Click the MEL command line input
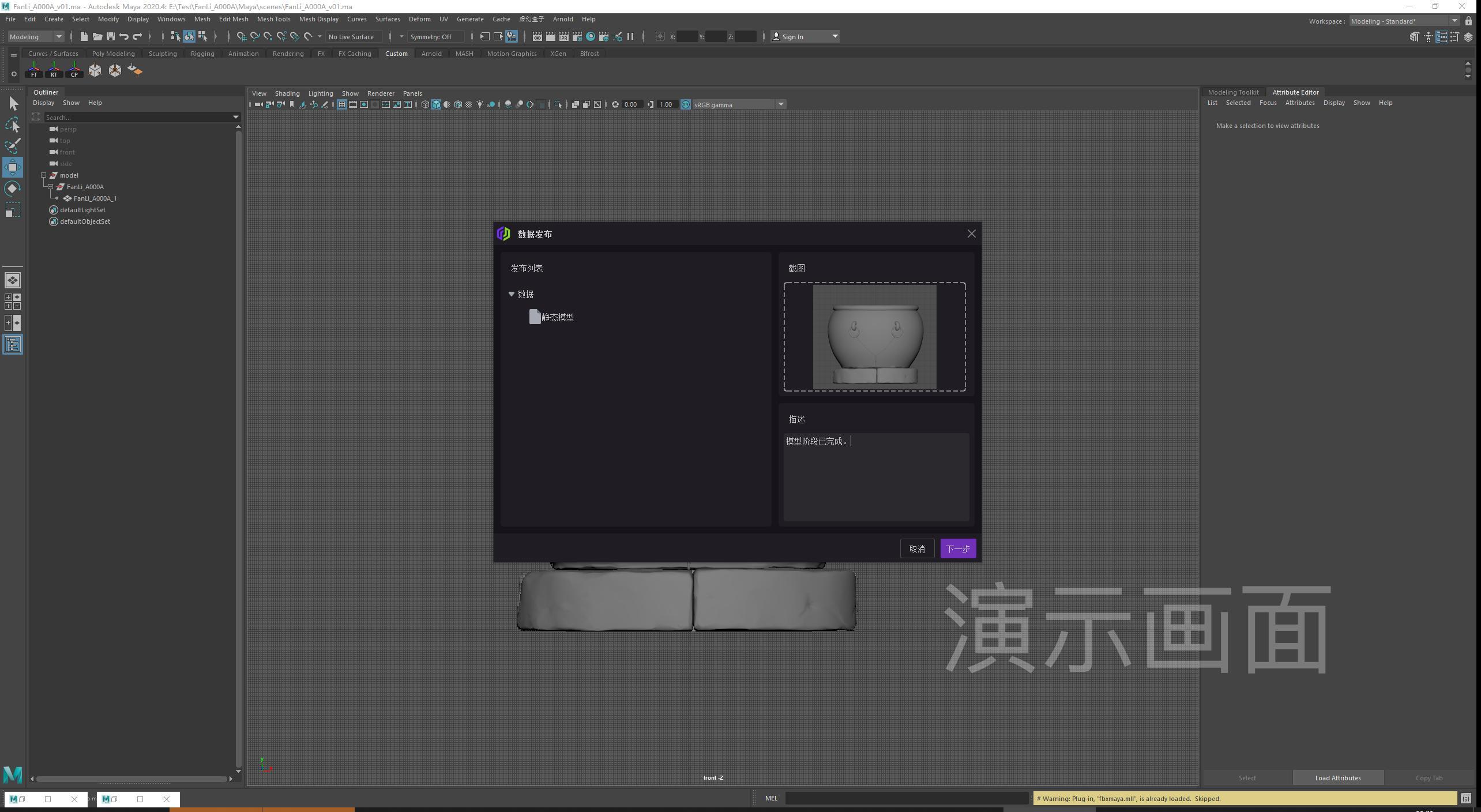The width and height of the screenshot is (1481, 812). pos(907,798)
